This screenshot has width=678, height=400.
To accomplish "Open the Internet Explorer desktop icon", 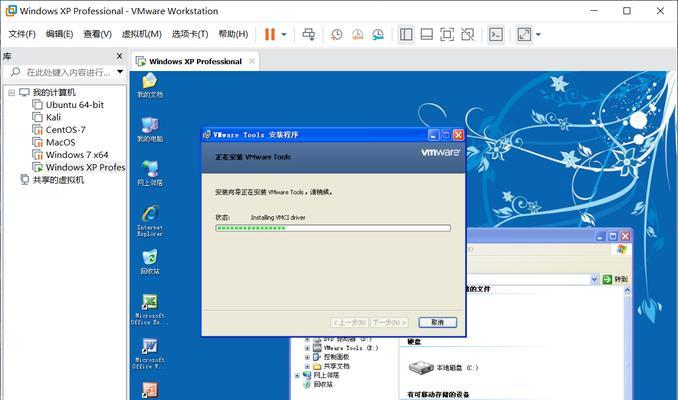I will pyautogui.click(x=150, y=221).
